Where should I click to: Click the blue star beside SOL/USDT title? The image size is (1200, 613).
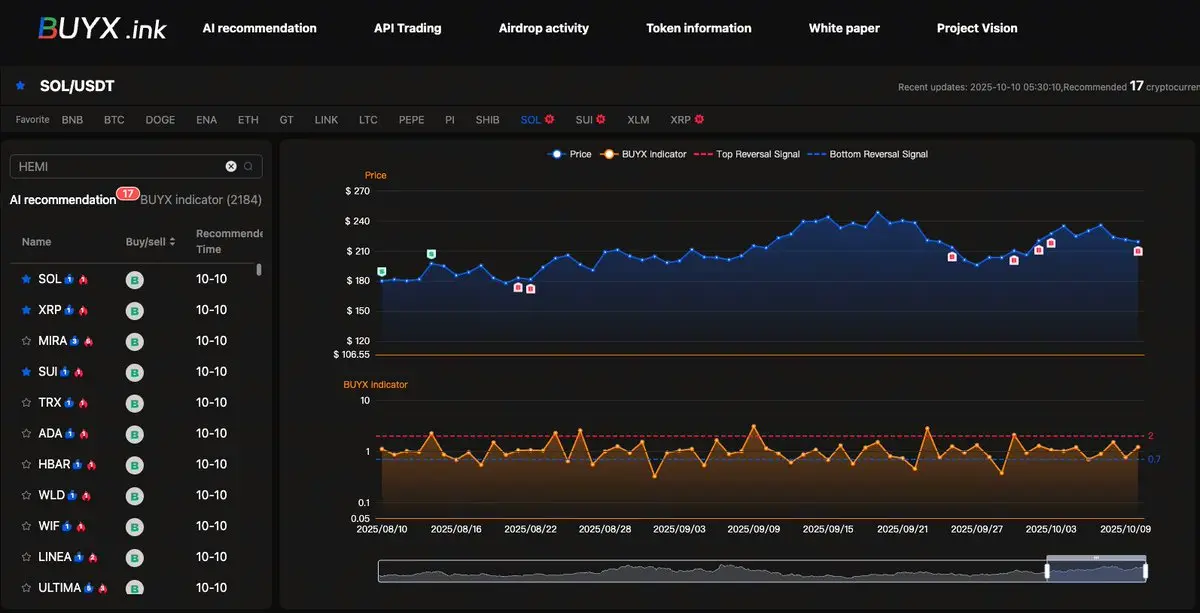tap(20, 87)
